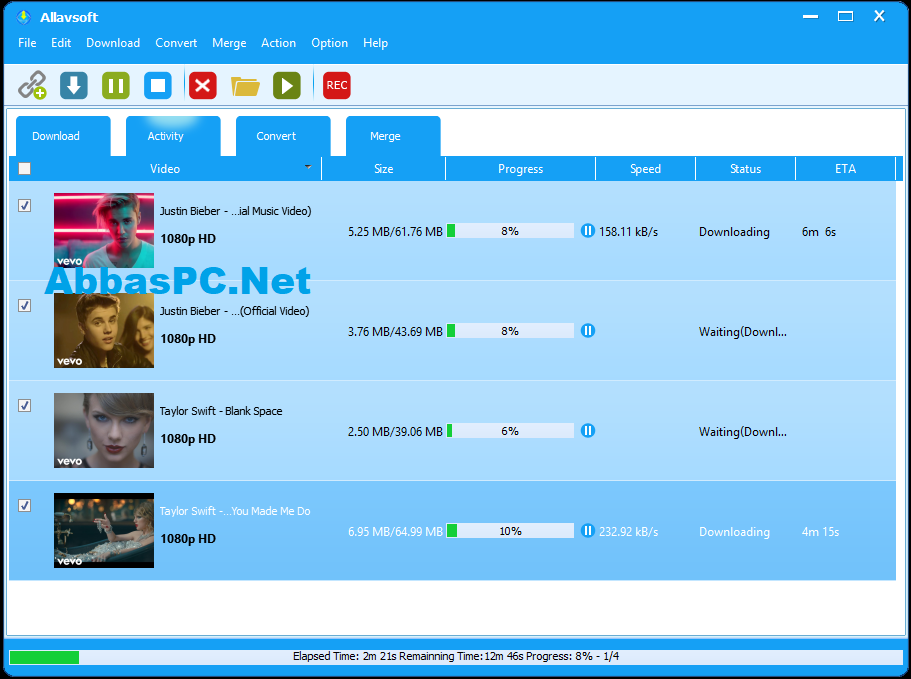Pause the first Justin Bieber Music Video download
The height and width of the screenshot is (679, 911).
[587, 231]
